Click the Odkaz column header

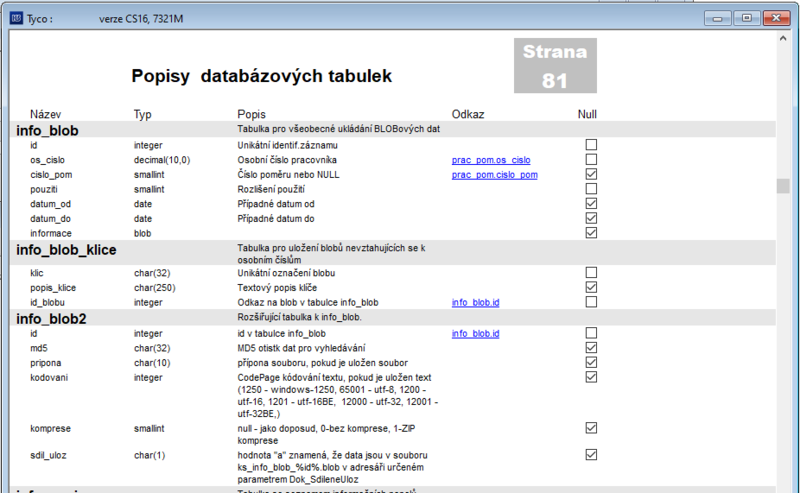(468, 114)
